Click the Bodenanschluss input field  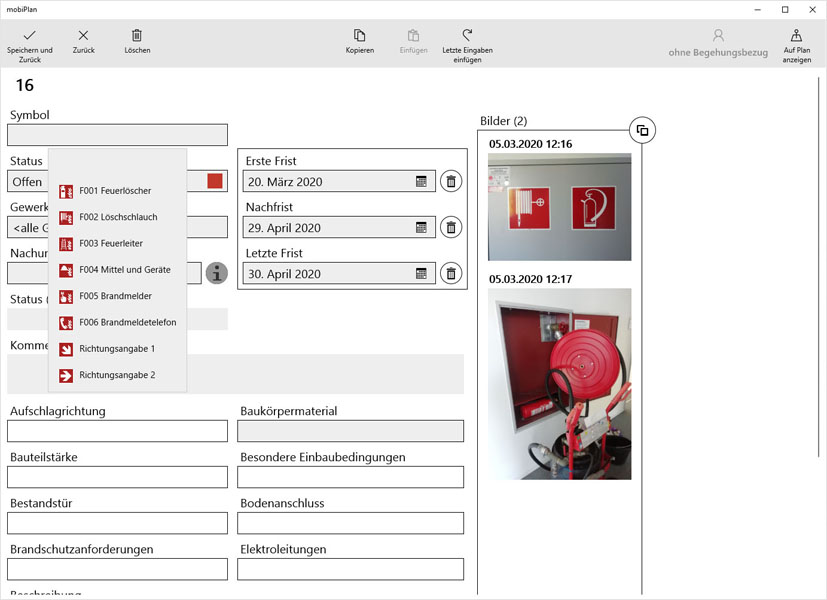coord(350,523)
